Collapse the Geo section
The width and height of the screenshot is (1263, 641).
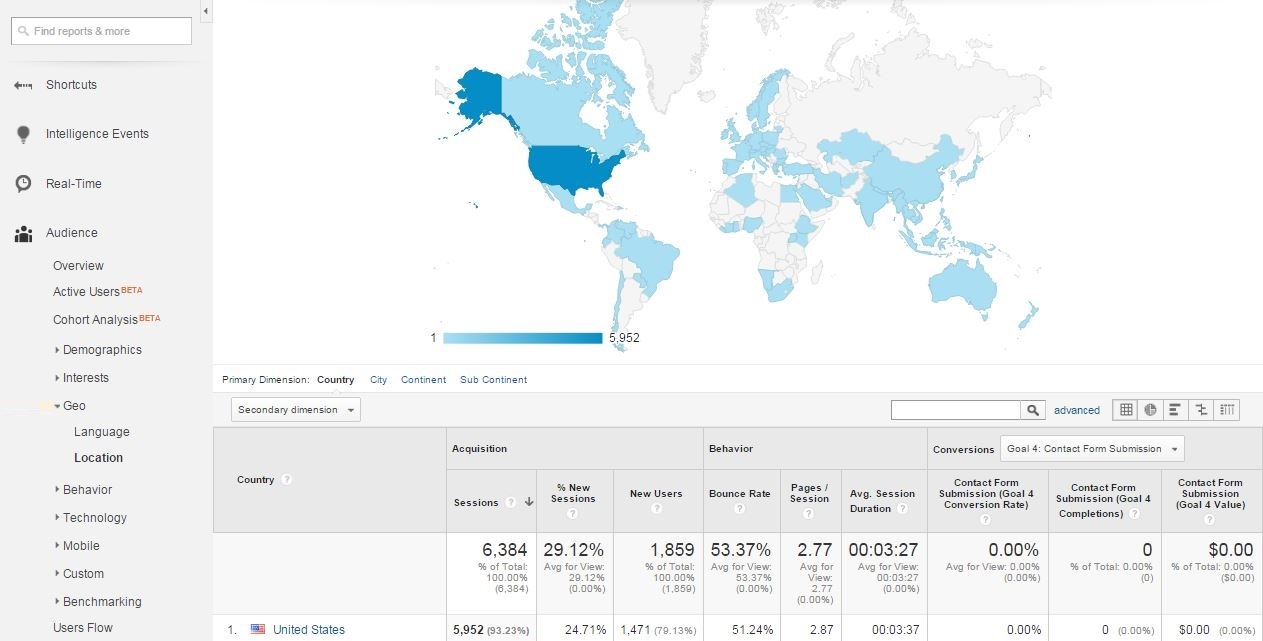coord(58,406)
